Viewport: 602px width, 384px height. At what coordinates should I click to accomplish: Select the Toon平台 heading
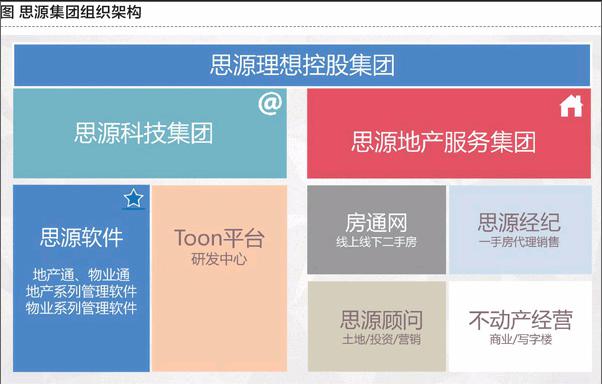coord(219,238)
